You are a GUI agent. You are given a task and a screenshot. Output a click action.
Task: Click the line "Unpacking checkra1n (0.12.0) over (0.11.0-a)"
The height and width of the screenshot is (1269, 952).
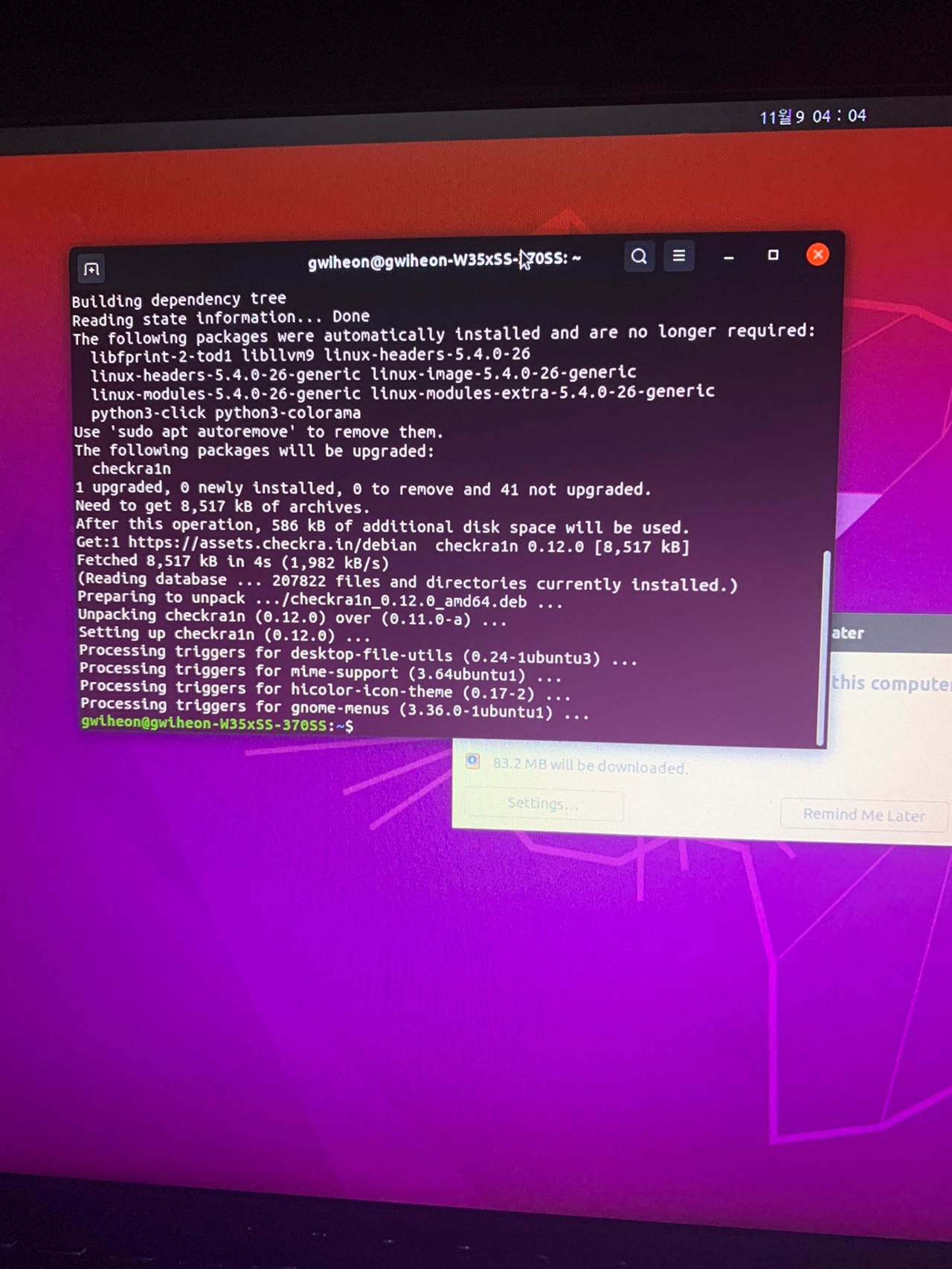point(292,617)
